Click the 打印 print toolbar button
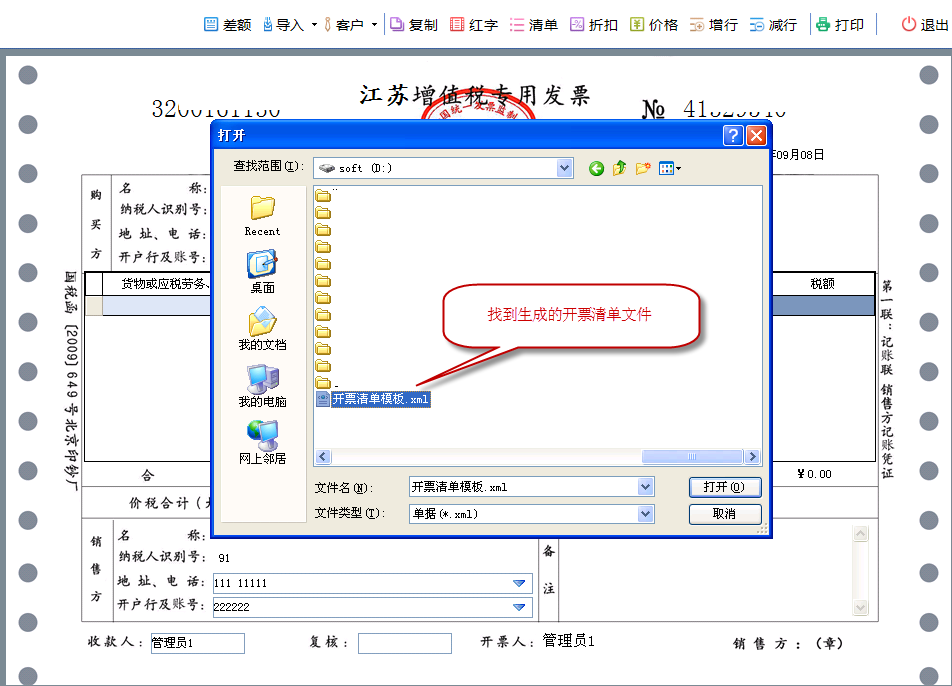The image size is (952, 686). coord(839,24)
